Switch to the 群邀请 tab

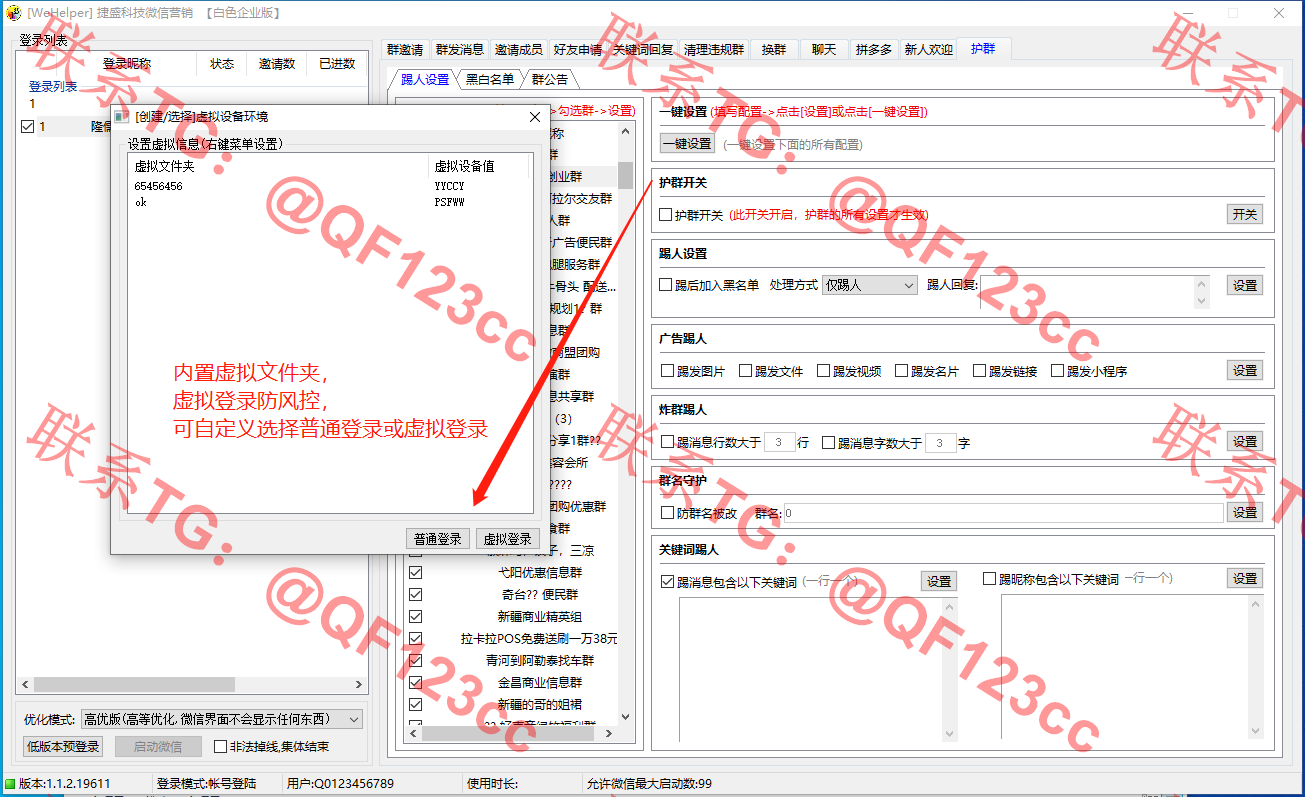point(405,49)
